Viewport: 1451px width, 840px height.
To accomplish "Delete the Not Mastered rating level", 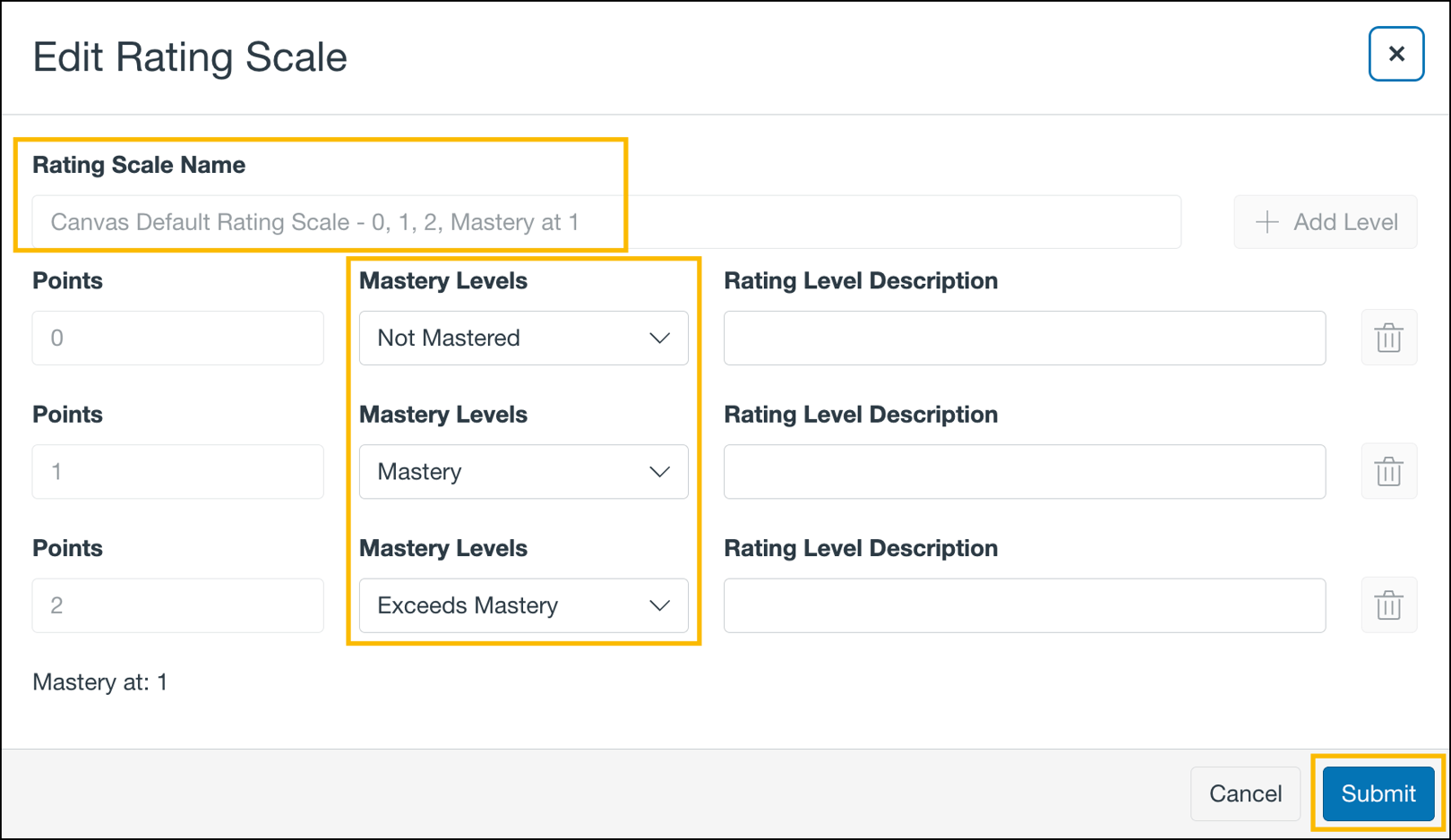I will coord(1388,338).
